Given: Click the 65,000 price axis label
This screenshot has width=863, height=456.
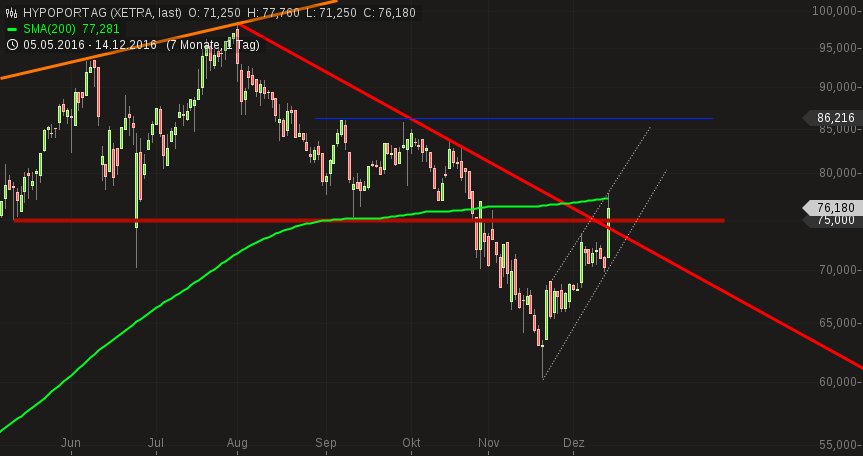Looking at the screenshot, I should pyautogui.click(x=839, y=322).
